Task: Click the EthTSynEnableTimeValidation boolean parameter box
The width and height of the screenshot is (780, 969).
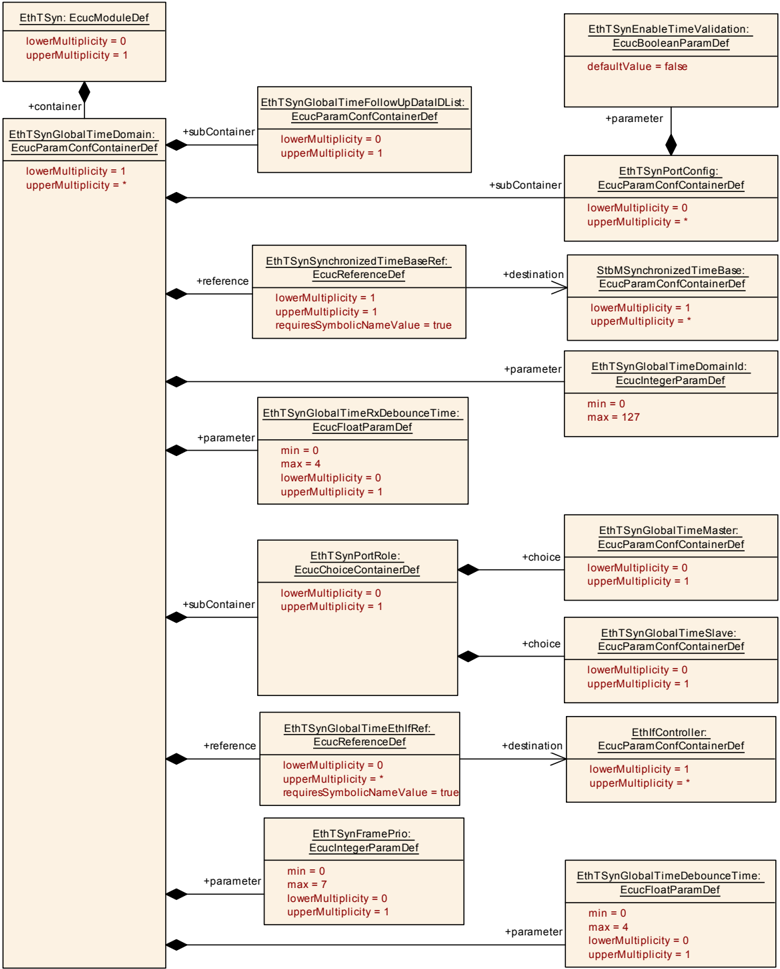Action: coord(671,61)
